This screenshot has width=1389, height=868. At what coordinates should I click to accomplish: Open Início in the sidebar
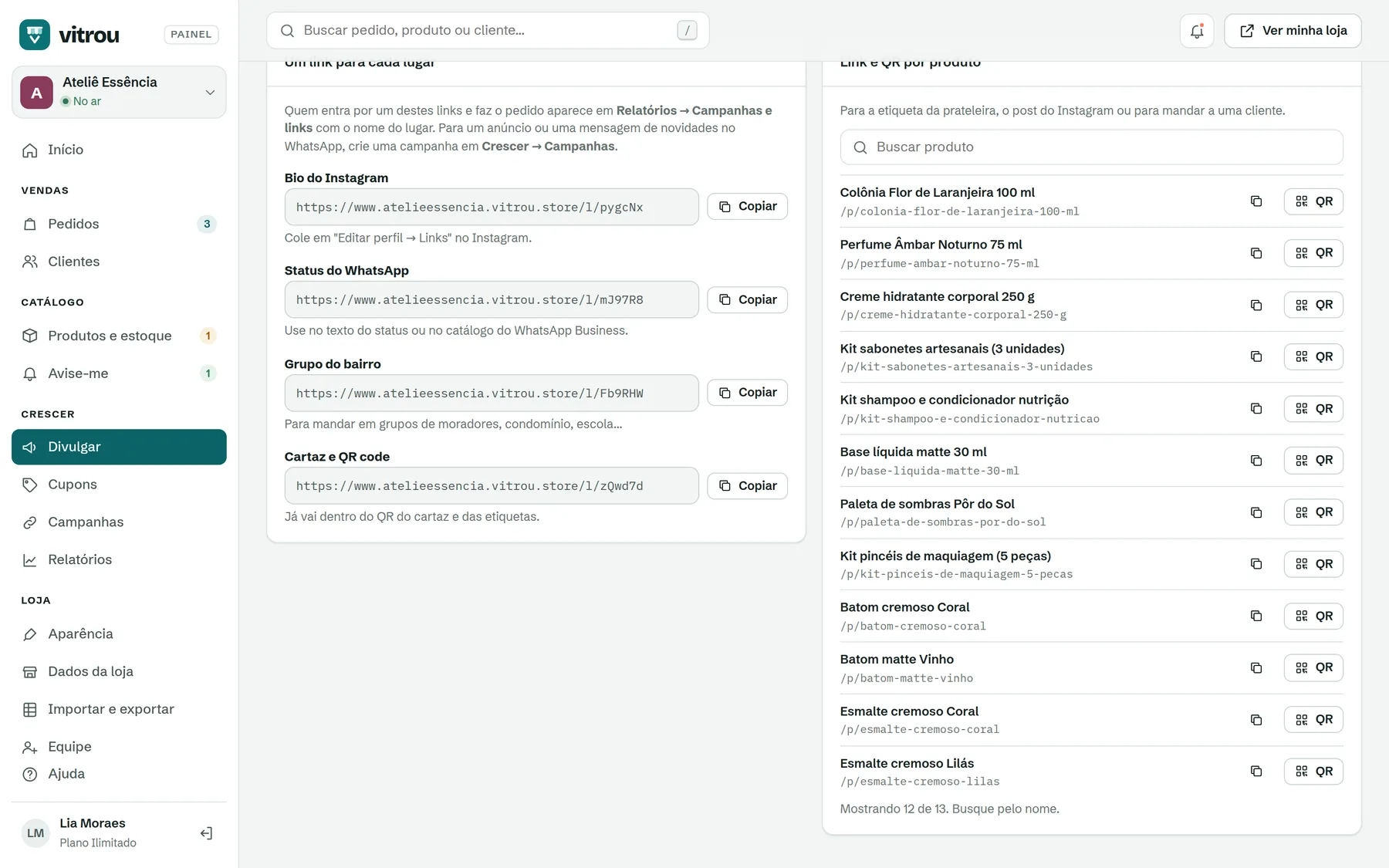point(119,150)
